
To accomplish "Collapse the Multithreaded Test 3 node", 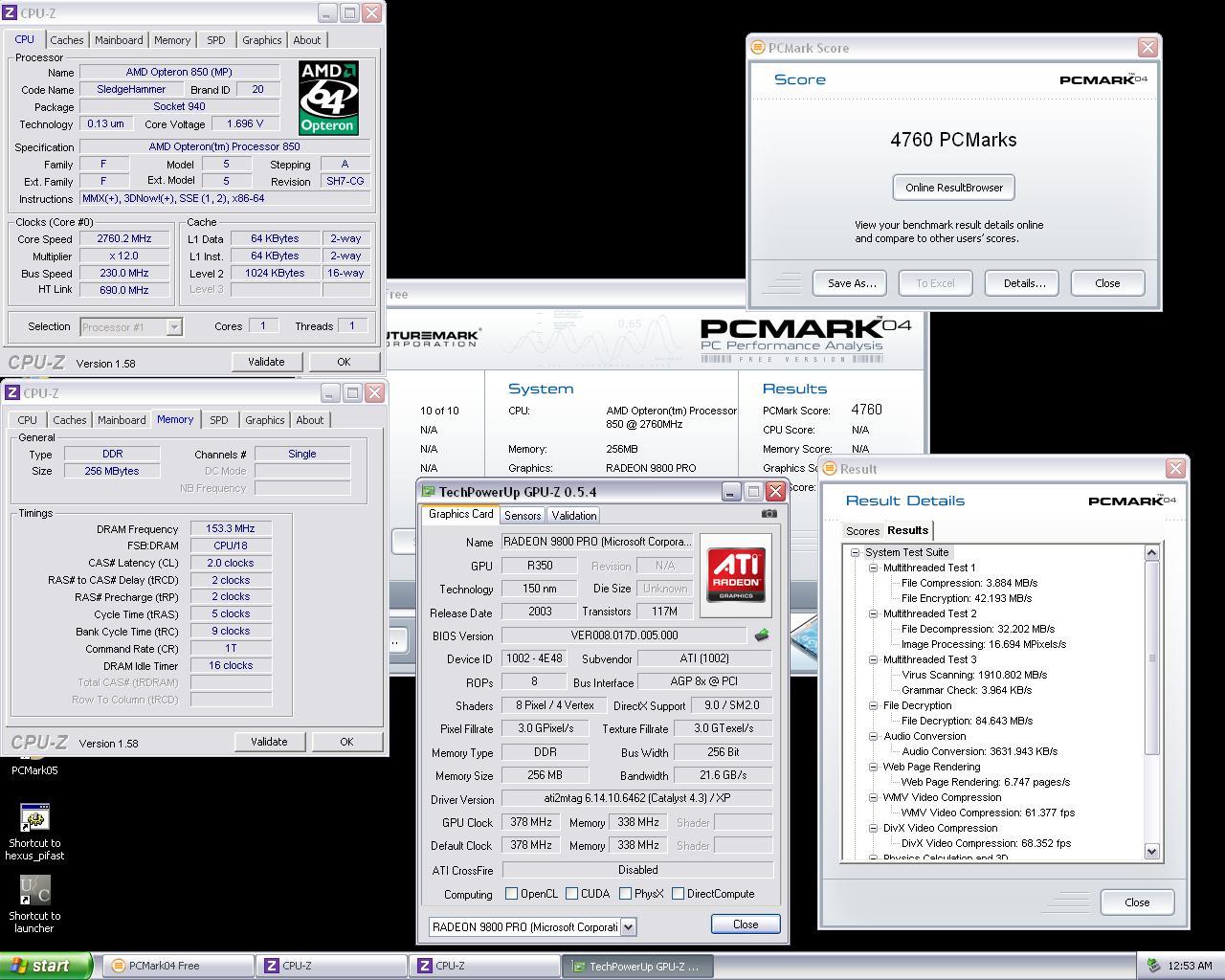I will coord(873,659).
